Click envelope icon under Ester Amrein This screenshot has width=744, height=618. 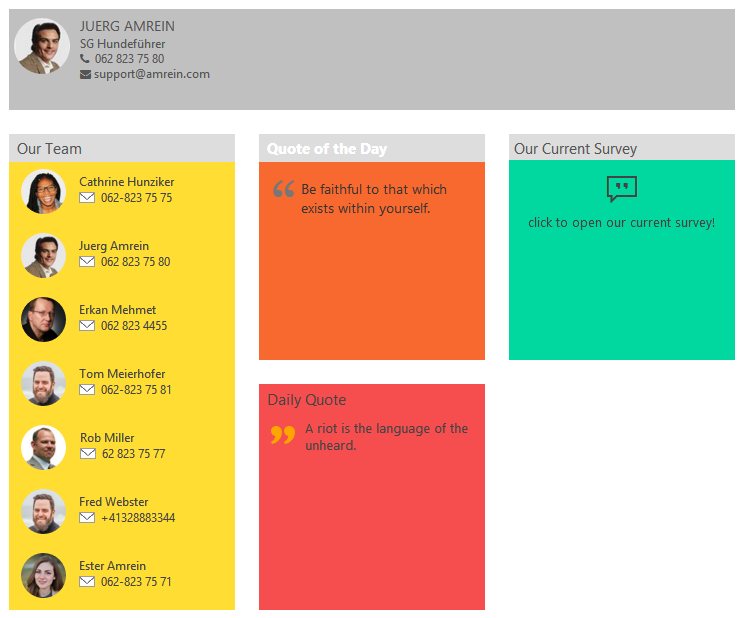click(x=87, y=582)
